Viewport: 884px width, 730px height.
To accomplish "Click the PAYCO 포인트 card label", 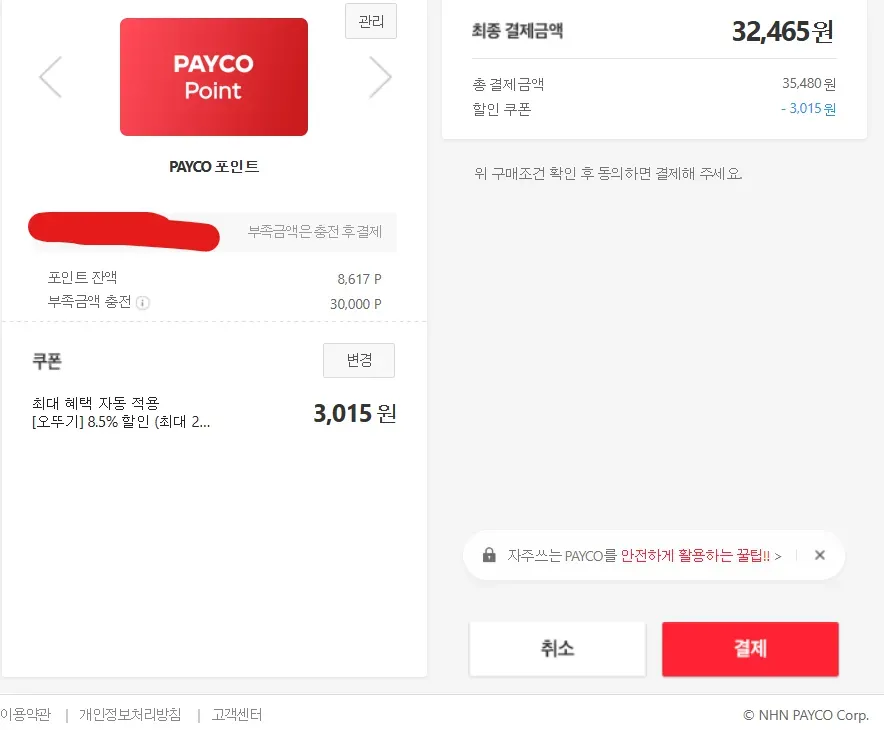I will [214, 167].
